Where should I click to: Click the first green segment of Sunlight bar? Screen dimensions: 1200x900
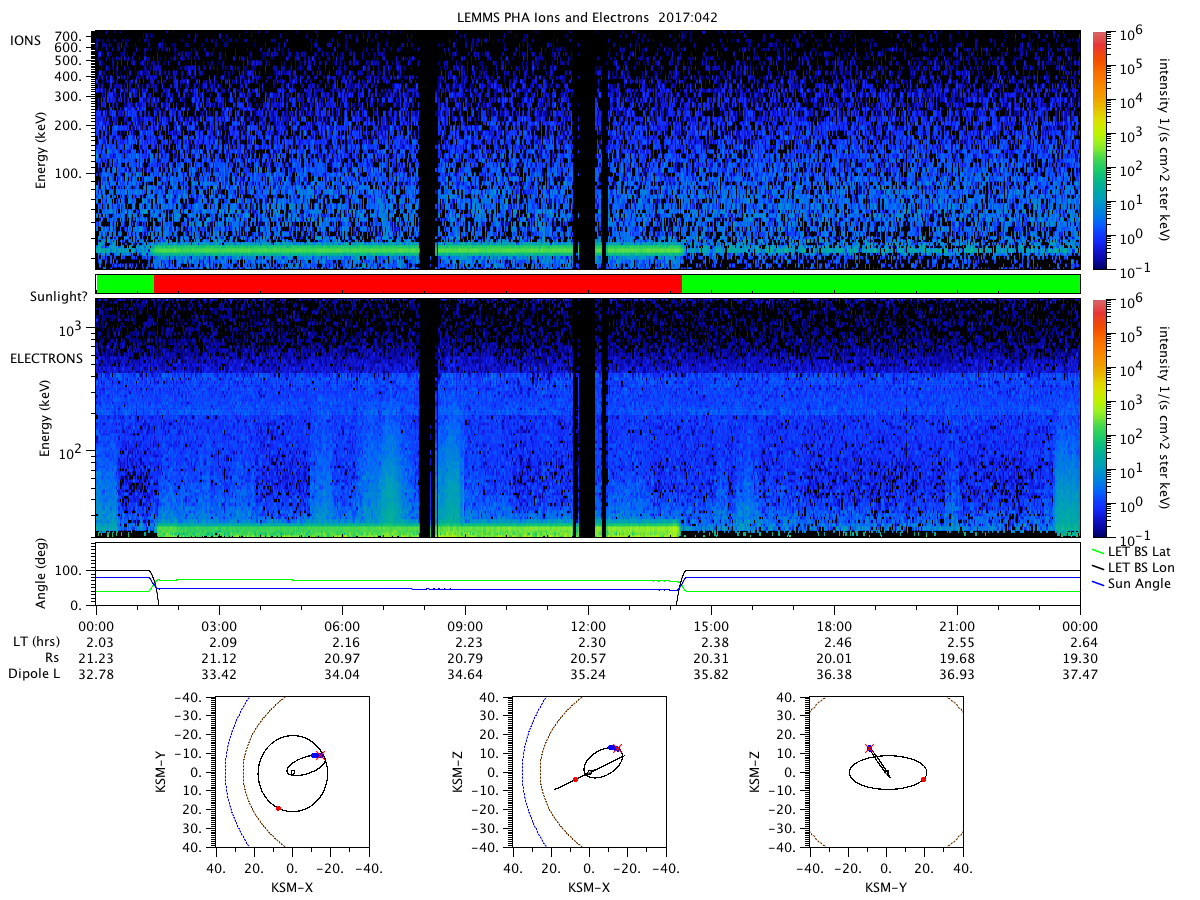tap(125, 284)
